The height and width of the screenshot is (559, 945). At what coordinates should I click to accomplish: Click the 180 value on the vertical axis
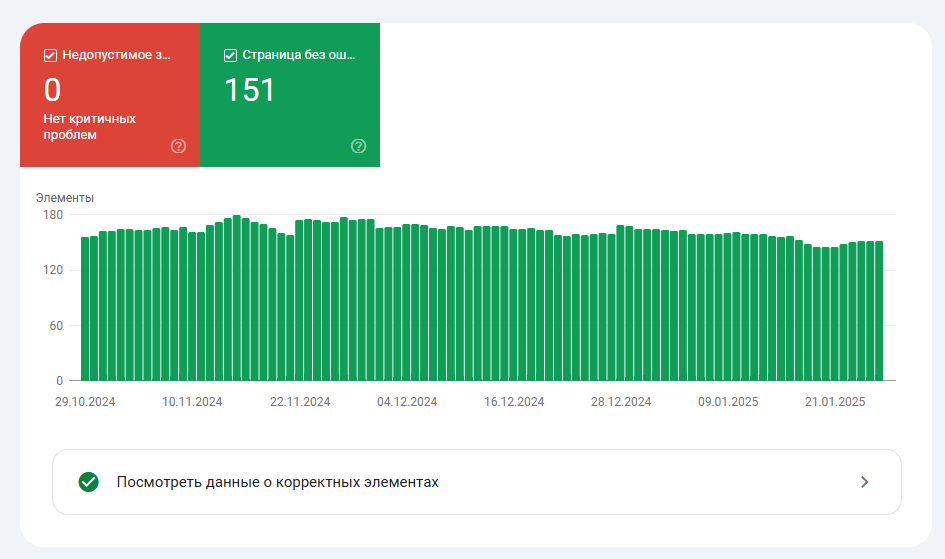coord(53,215)
